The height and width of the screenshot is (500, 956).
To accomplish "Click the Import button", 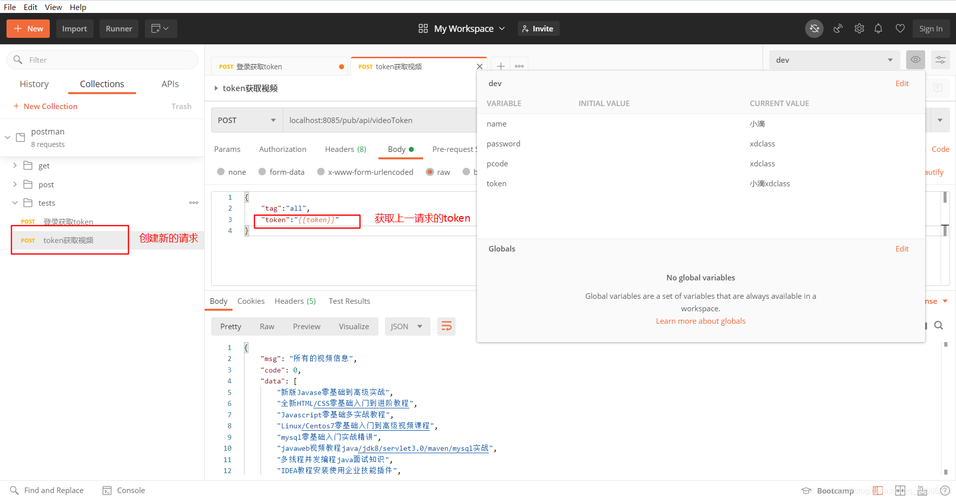I will (x=74, y=29).
